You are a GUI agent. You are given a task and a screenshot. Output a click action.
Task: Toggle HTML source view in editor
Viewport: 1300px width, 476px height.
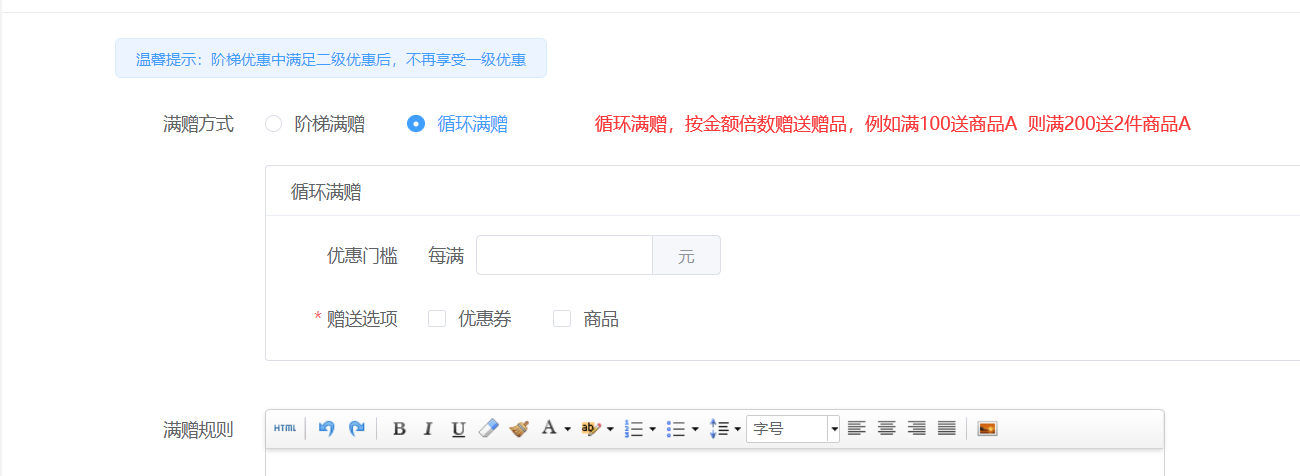pyautogui.click(x=285, y=429)
